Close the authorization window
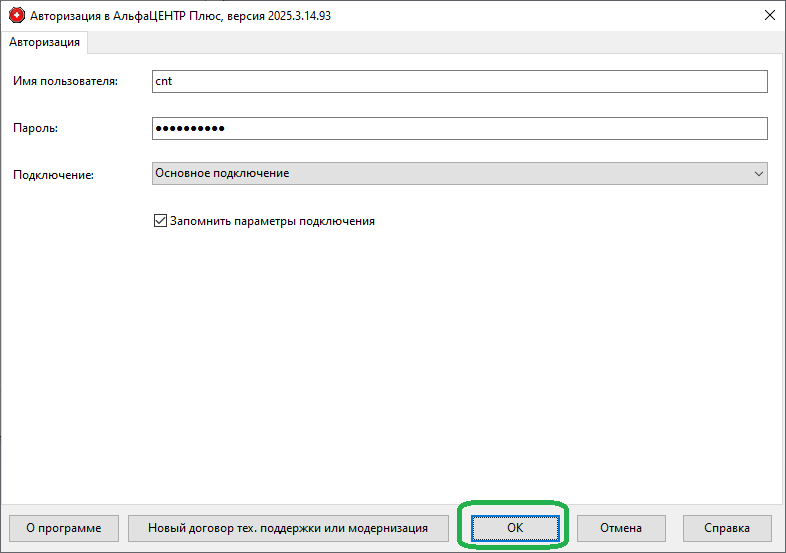786x553 pixels. tap(770, 16)
